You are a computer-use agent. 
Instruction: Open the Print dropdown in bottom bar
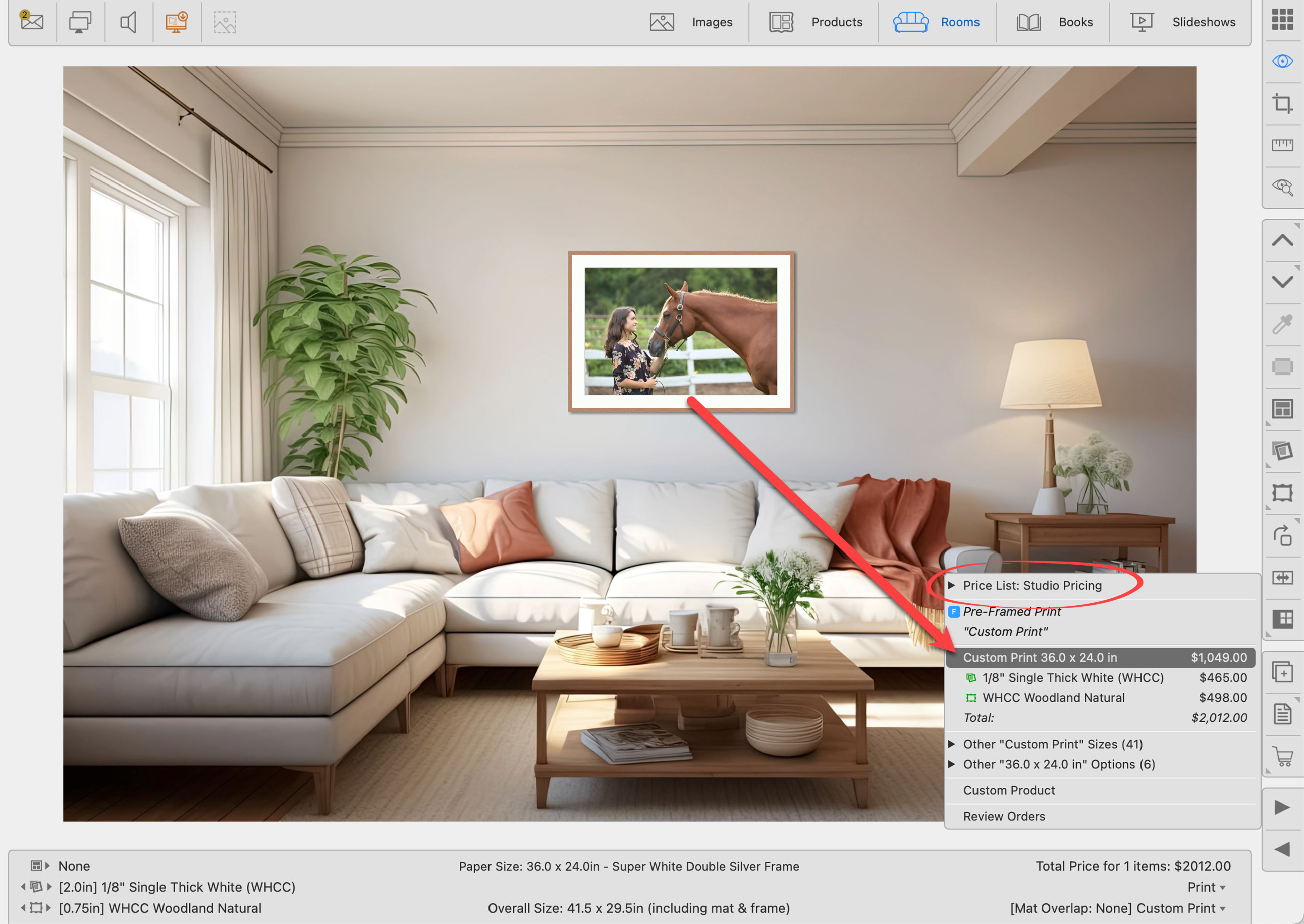pos(1206,887)
